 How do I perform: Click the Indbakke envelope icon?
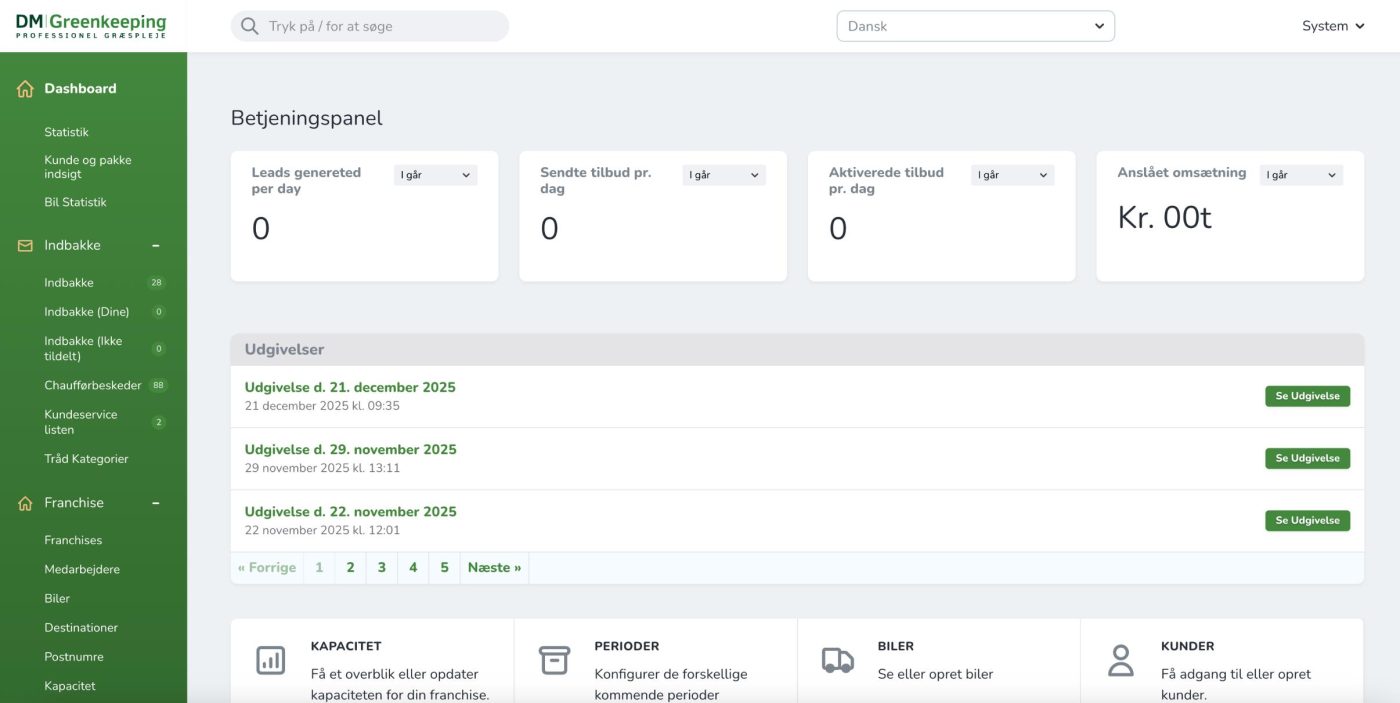pos(25,246)
